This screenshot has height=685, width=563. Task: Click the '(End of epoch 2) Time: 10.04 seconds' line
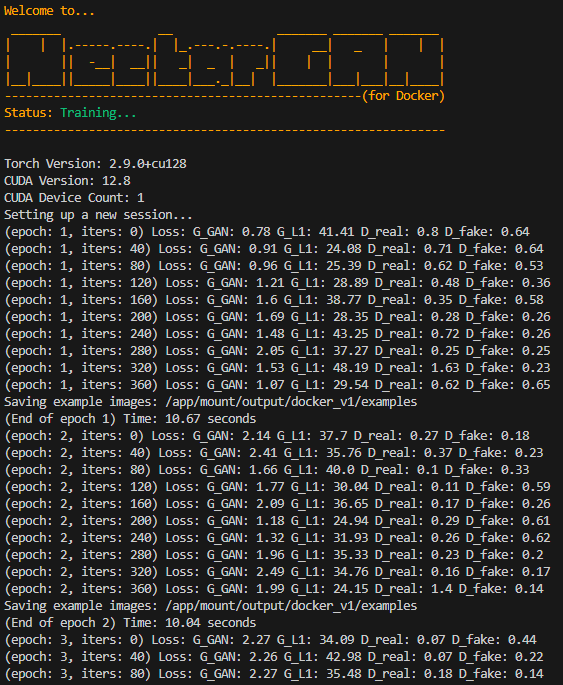point(130,623)
